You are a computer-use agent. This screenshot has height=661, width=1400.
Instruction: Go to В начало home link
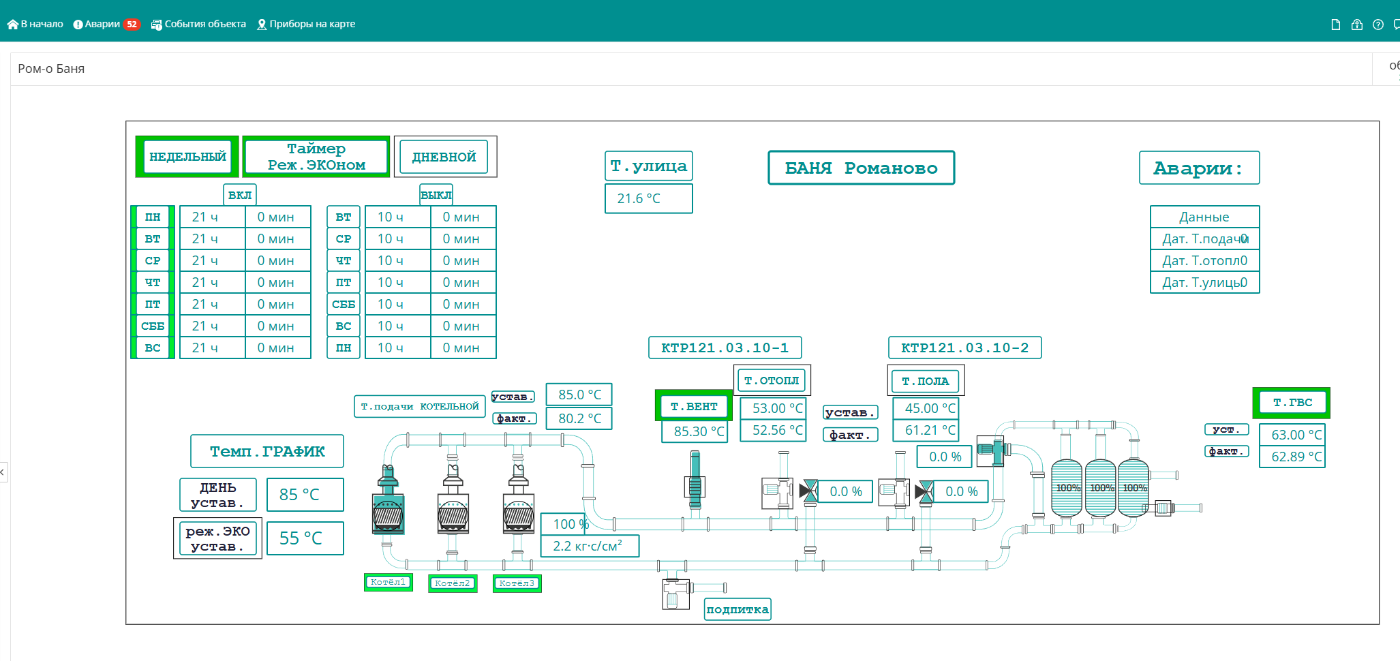tap(35, 24)
